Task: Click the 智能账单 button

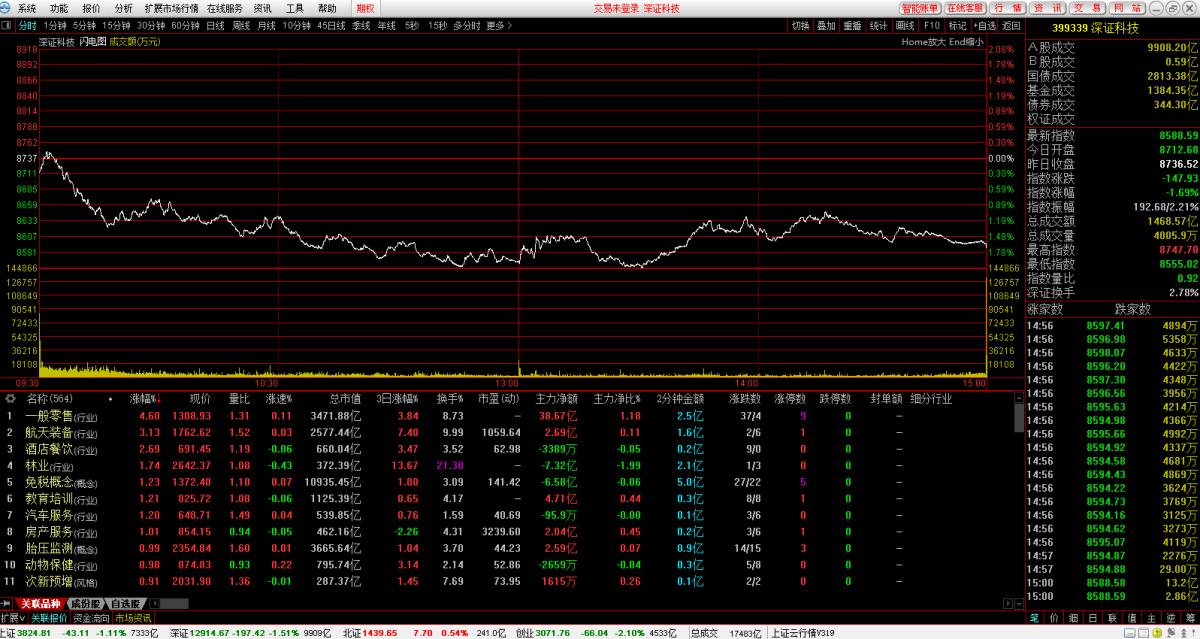Action: point(920,8)
